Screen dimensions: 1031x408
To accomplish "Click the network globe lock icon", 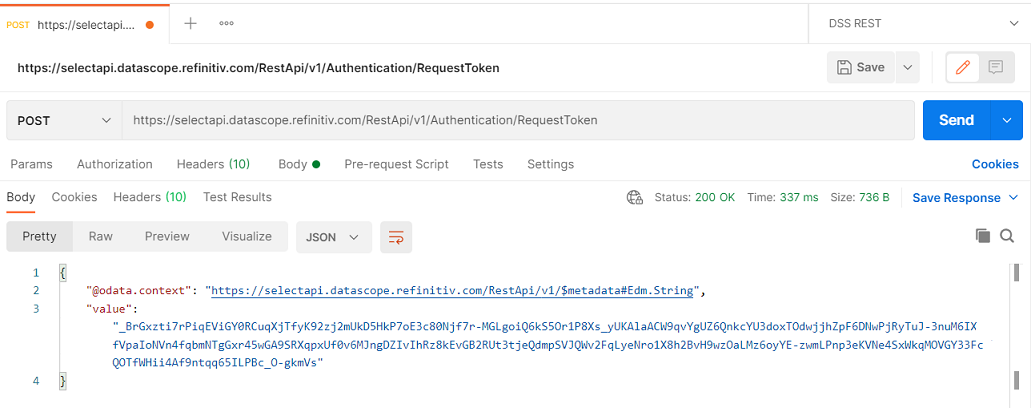I will [x=635, y=198].
